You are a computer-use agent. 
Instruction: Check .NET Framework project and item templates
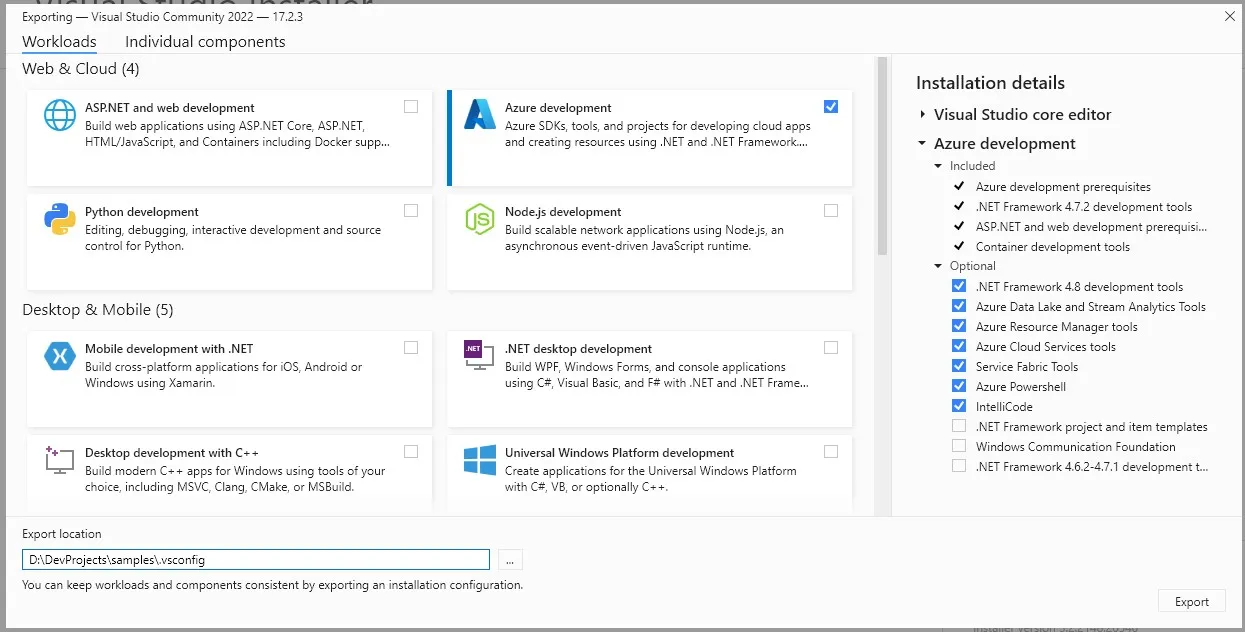point(959,427)
